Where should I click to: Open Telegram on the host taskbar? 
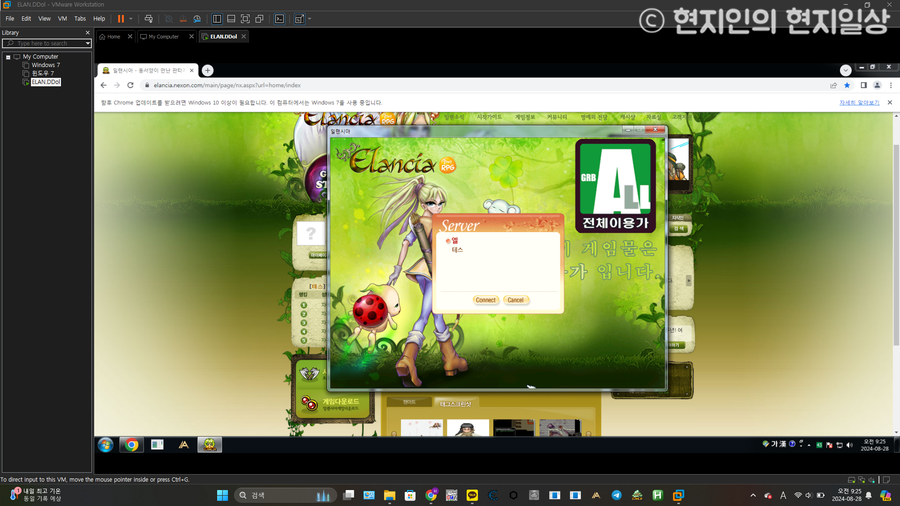(x=616, y=495)
